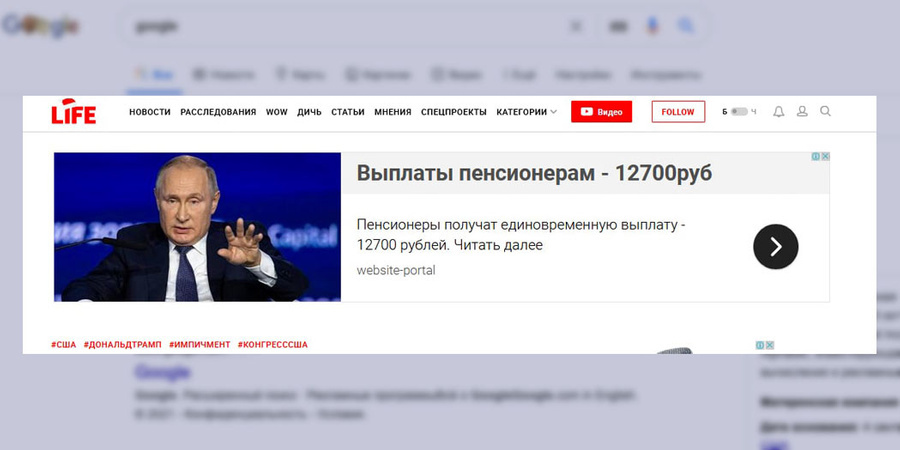Click the LIFE logo

tap(74, 113)
